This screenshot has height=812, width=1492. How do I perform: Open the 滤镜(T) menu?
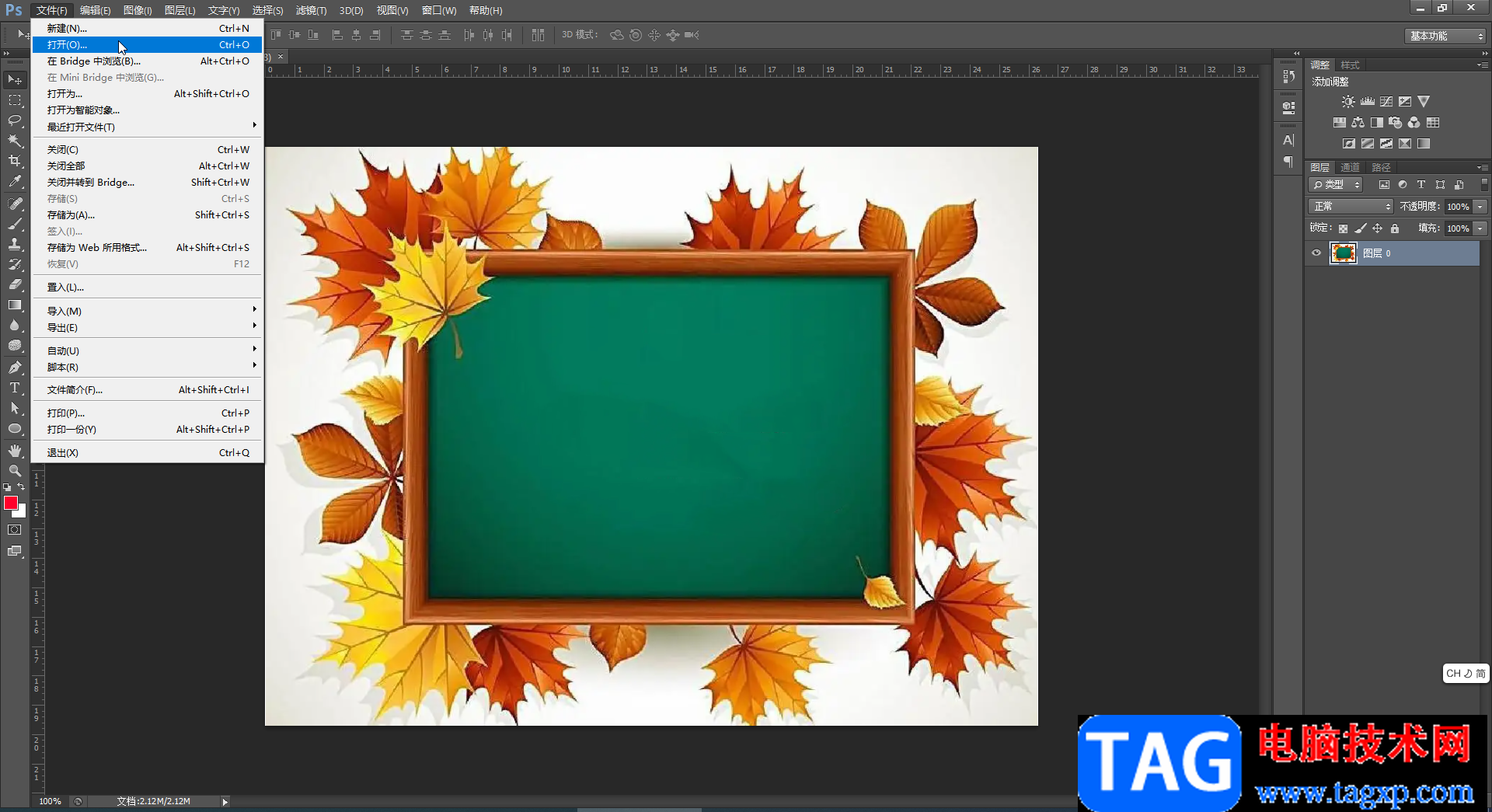click(x=311, y=10)
